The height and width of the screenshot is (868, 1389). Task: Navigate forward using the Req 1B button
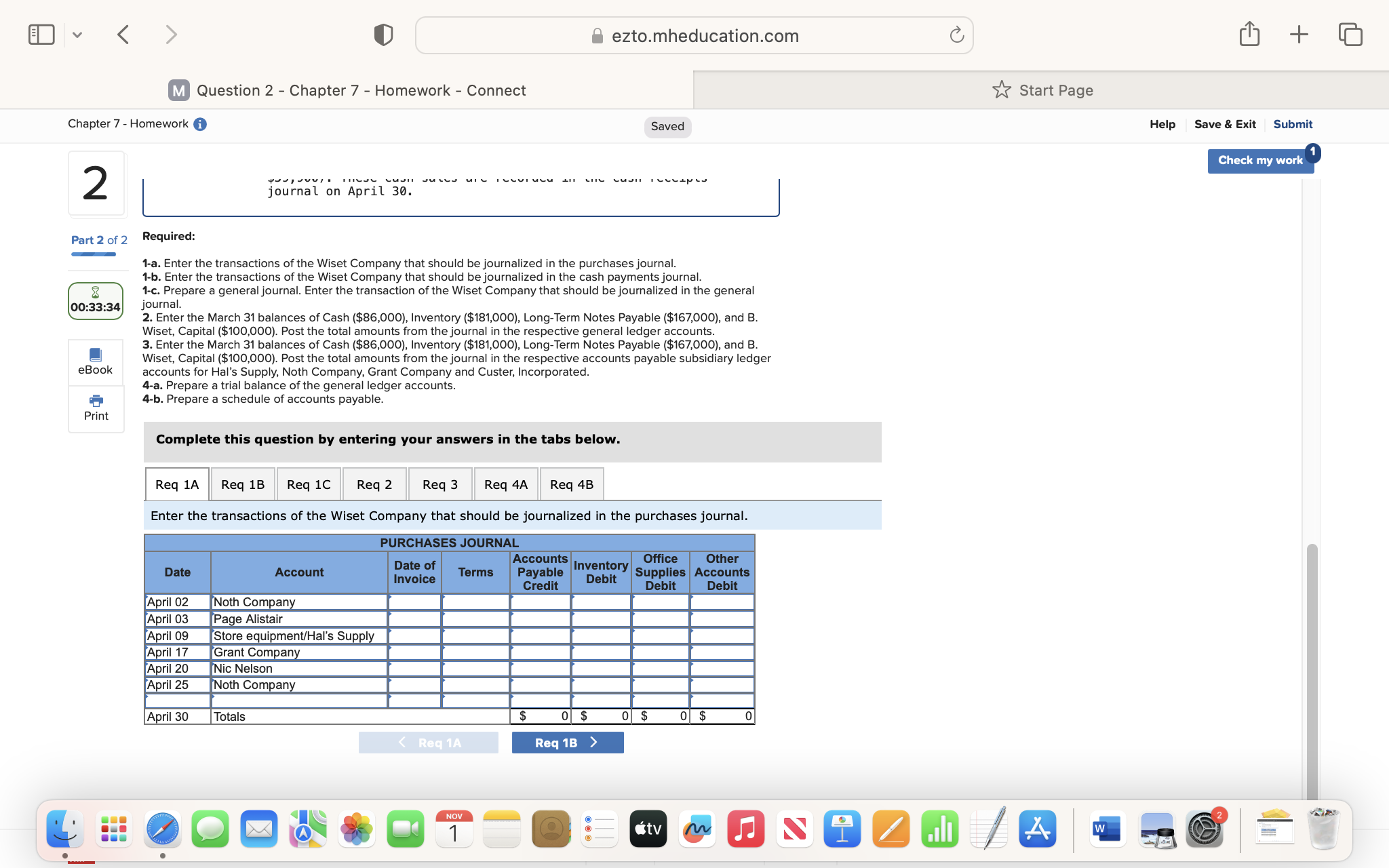pos(567,742)
